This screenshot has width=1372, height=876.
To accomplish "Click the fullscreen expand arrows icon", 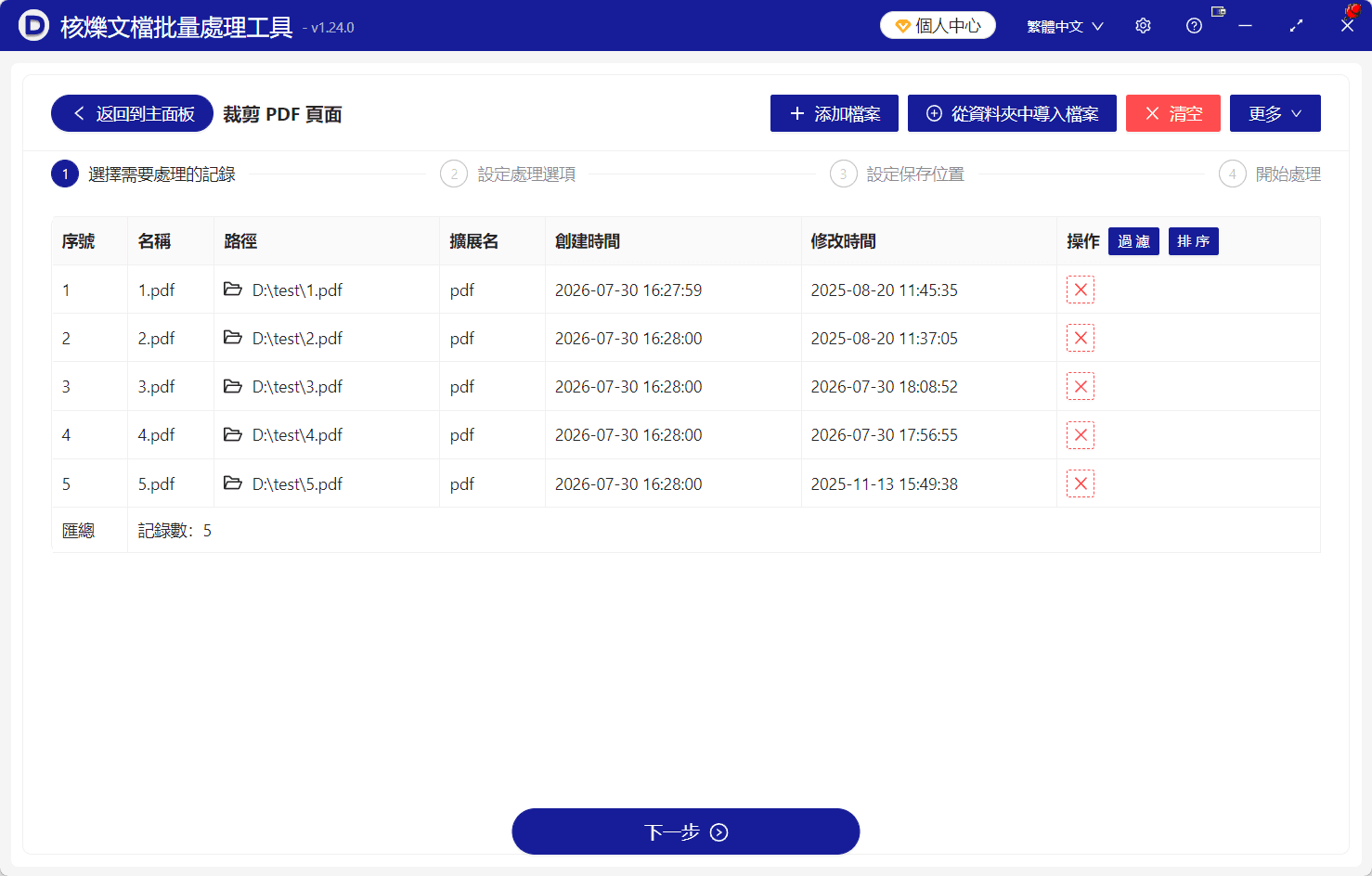I will pos(1296,26).
